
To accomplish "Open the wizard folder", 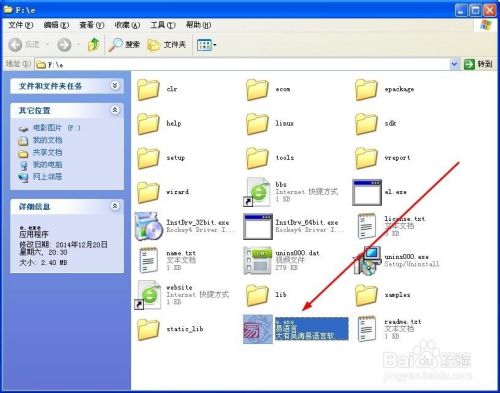I will click(148, 192).
